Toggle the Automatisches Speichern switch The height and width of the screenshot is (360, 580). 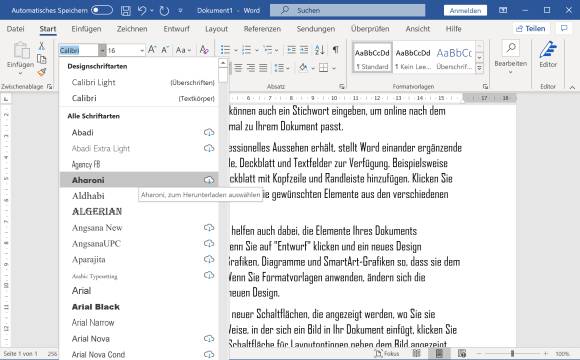pos(102,10)
